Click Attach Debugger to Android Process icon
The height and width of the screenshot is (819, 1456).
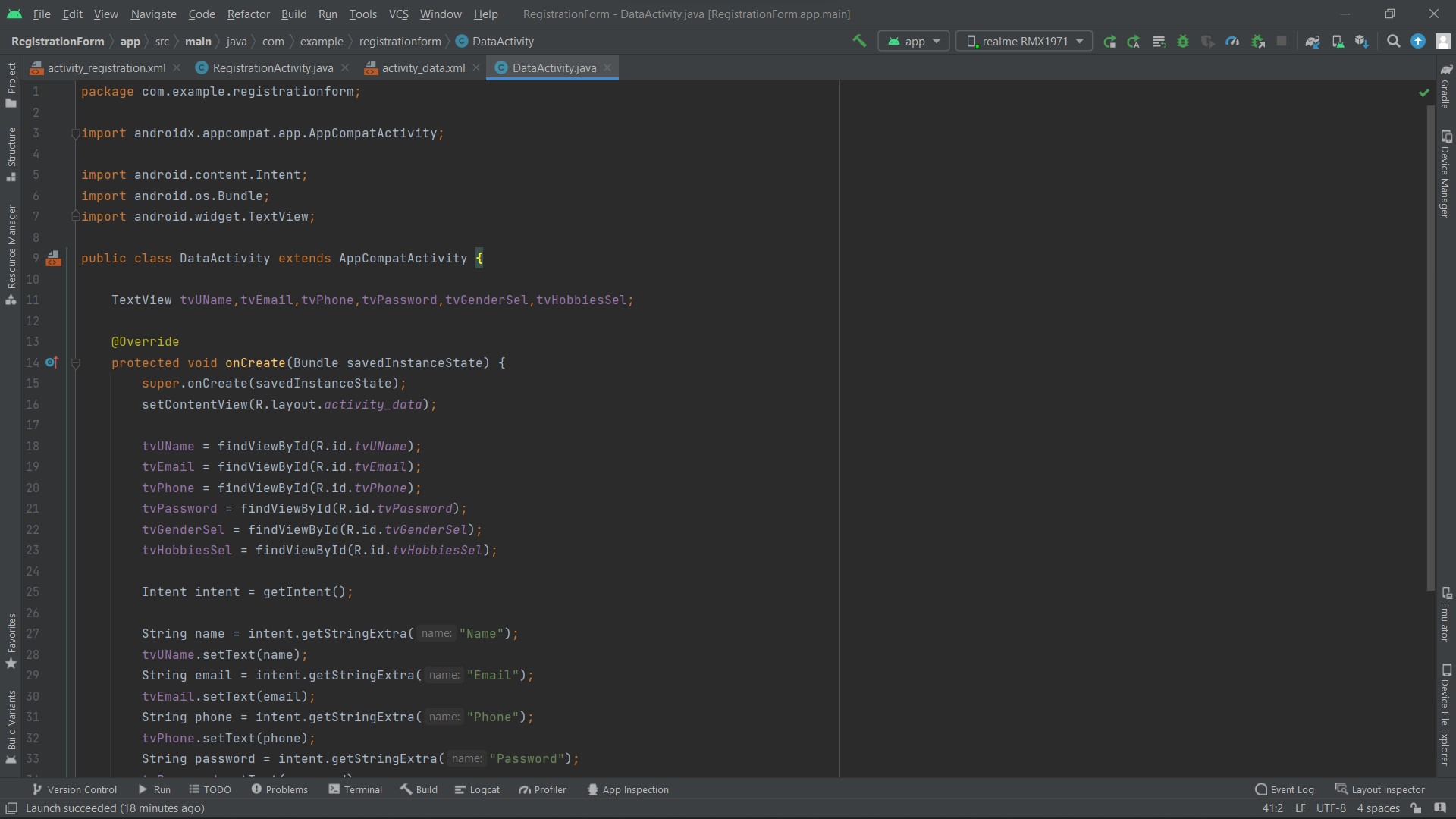(1257, 42)
